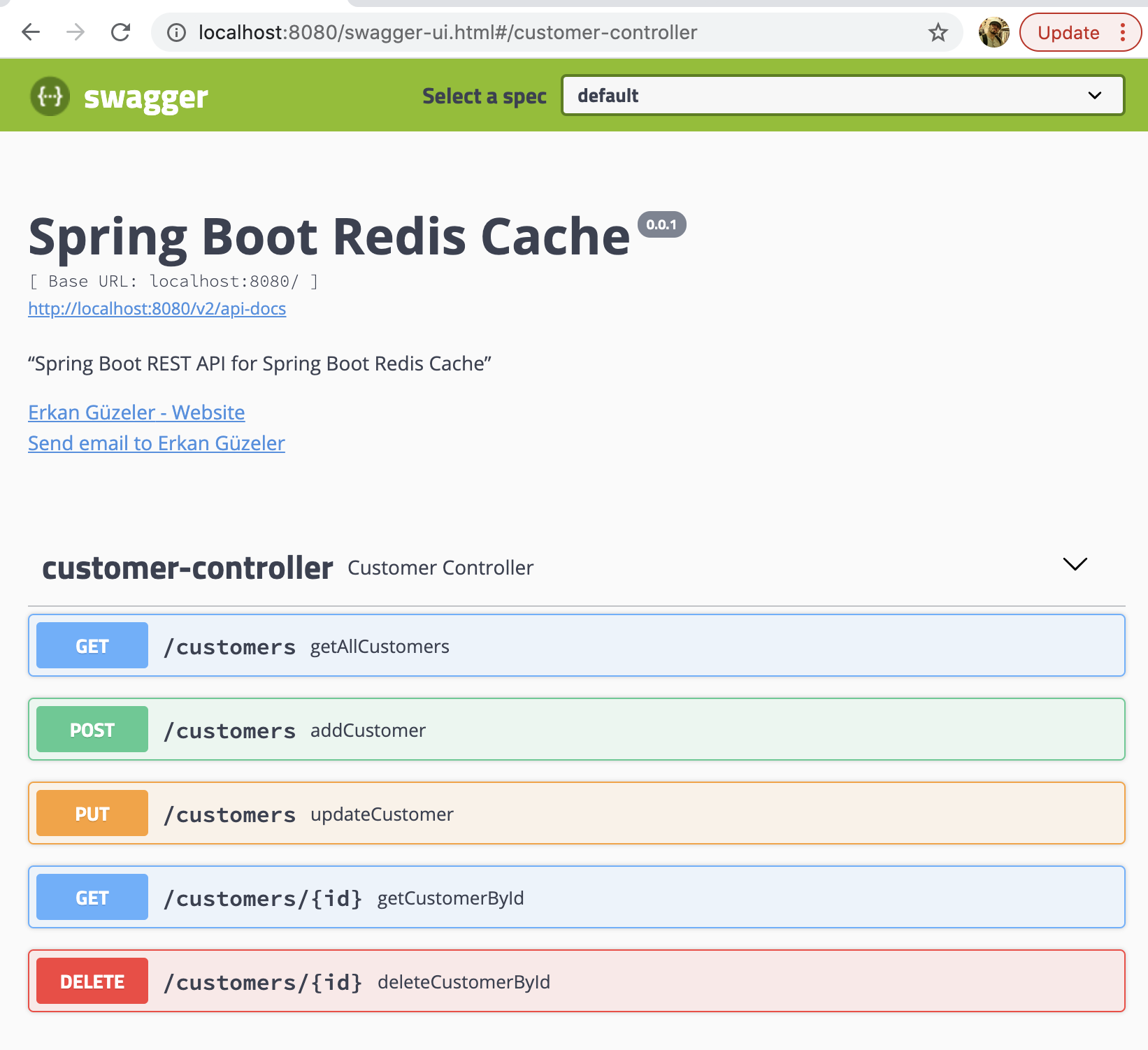Click the red DELETE method badge

click(92, 981)
